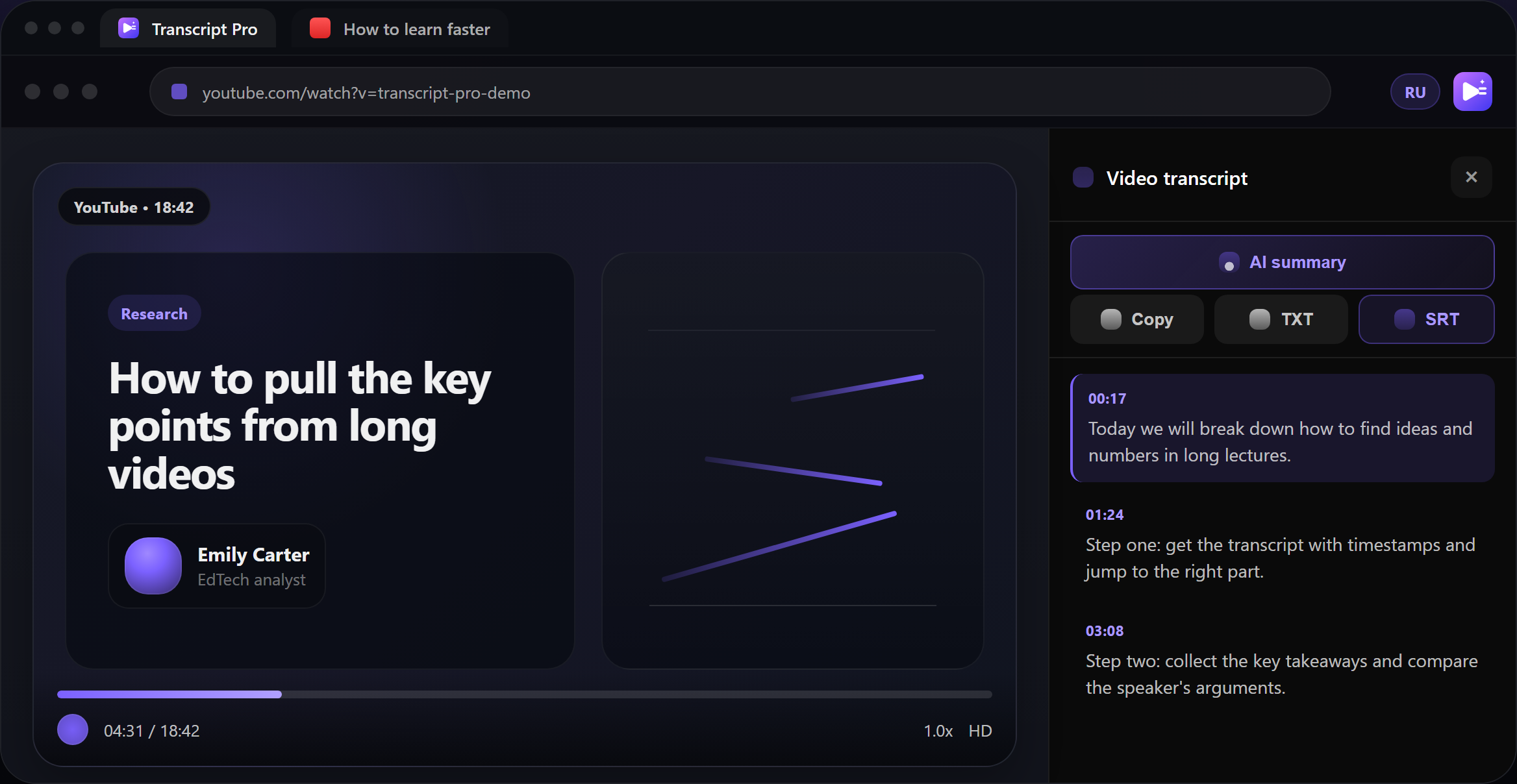Open the Transcript Pro extension icon
1517x784 pixels.
pyautogui.click(x=1472, y=91)
